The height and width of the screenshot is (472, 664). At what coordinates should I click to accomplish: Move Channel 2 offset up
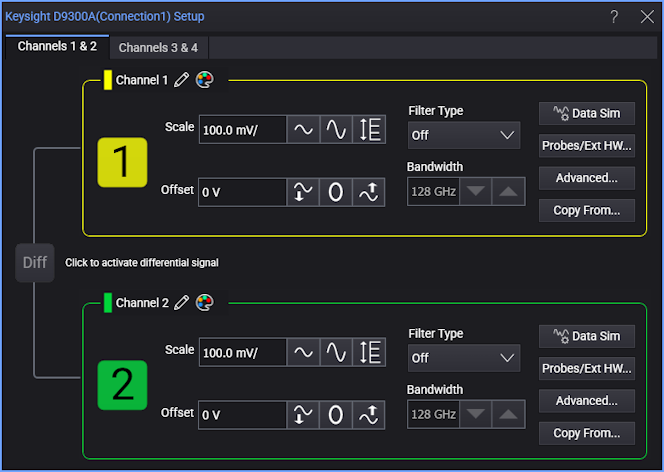point(369,414)
